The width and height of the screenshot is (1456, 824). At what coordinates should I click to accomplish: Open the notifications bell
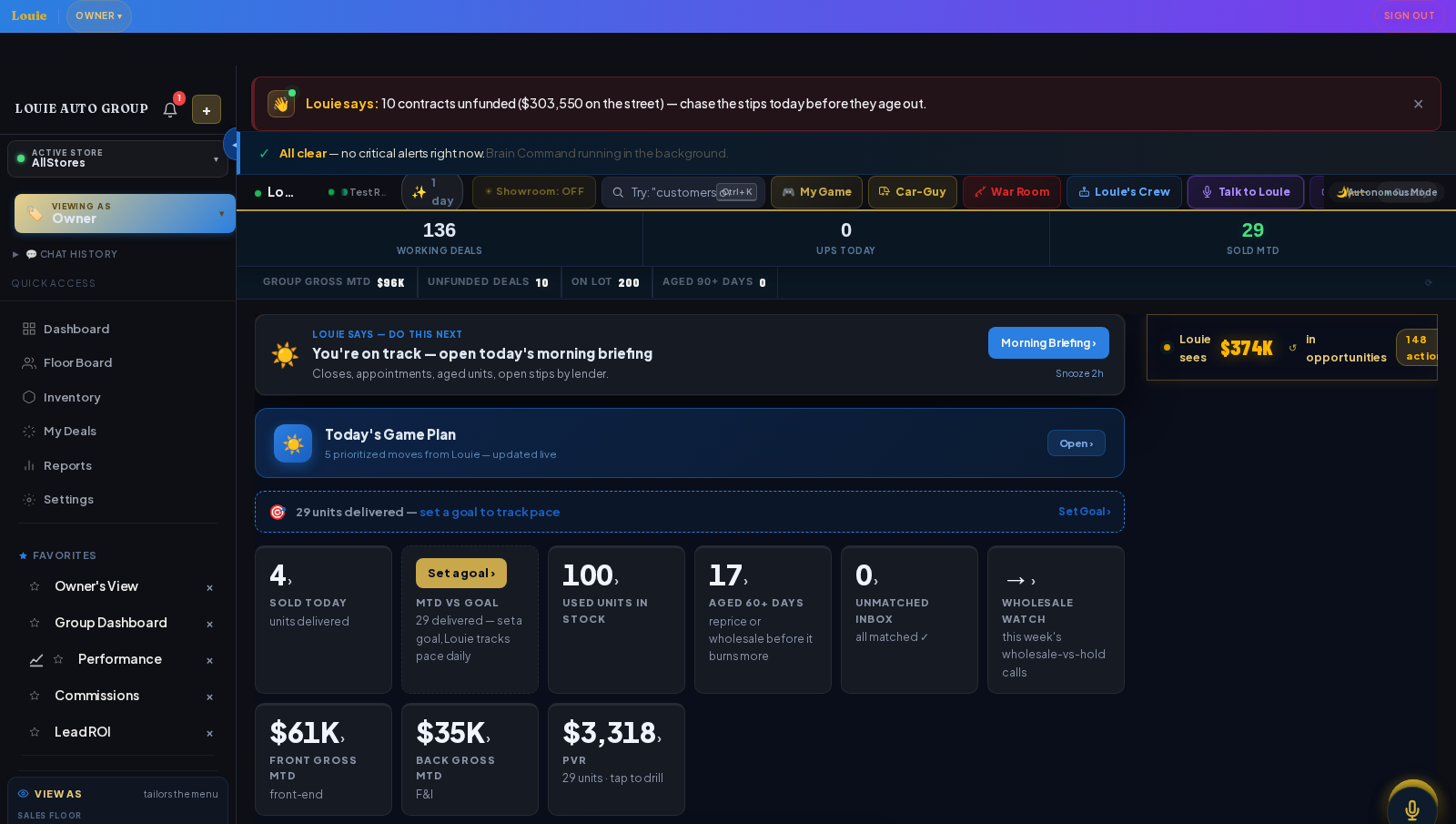(170, 109)
